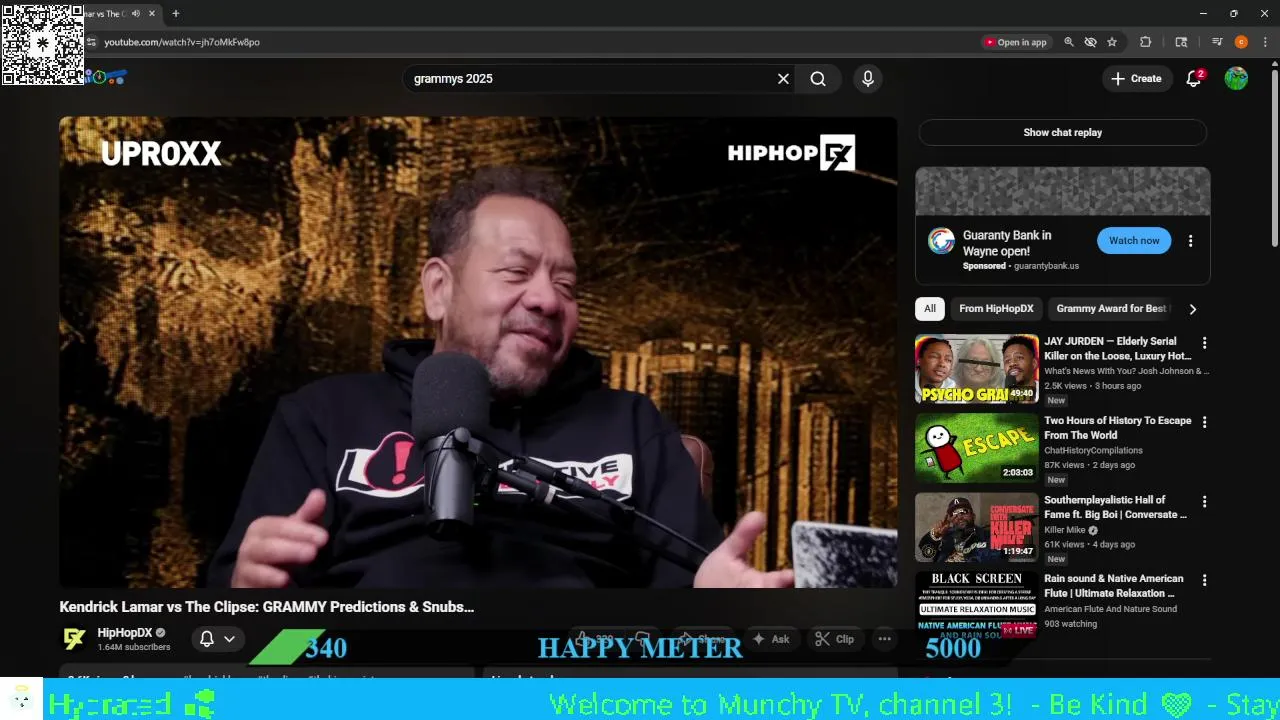Open Two Hours of History thumbnail
1280x720 pixels.
[977, 448]
